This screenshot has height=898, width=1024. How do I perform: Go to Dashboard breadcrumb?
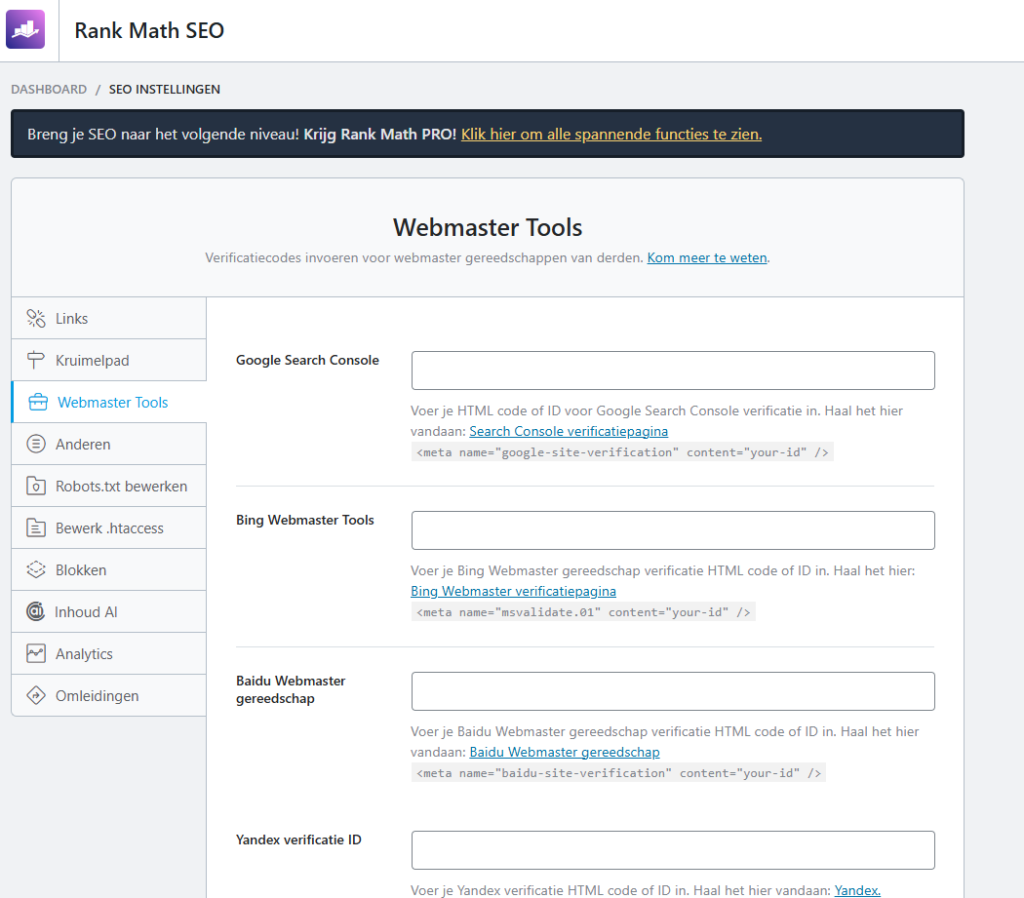49,89
